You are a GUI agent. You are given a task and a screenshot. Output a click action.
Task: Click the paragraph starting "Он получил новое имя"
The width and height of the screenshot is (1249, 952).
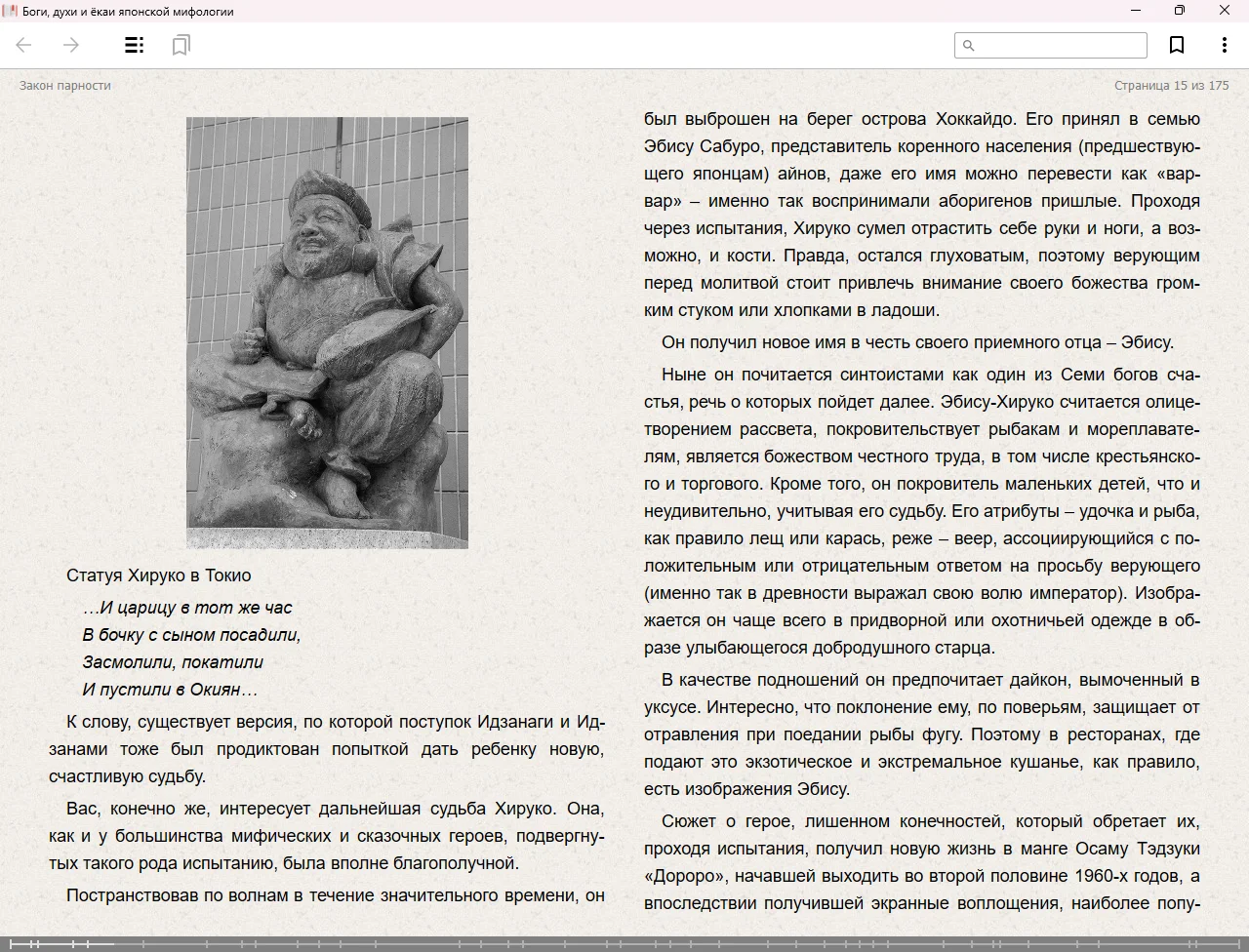coord(917,342)
